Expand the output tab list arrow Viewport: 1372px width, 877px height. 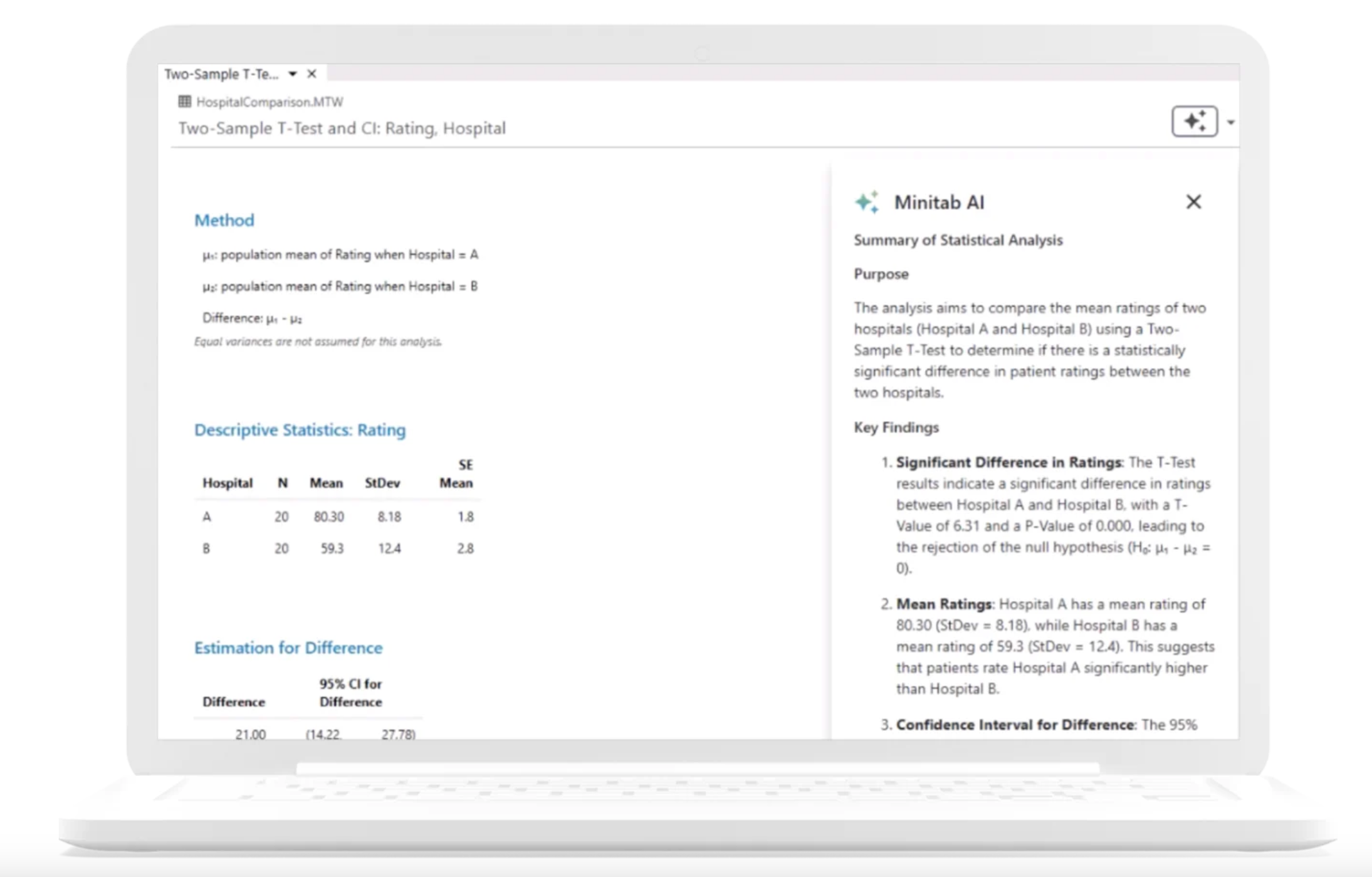292,74
